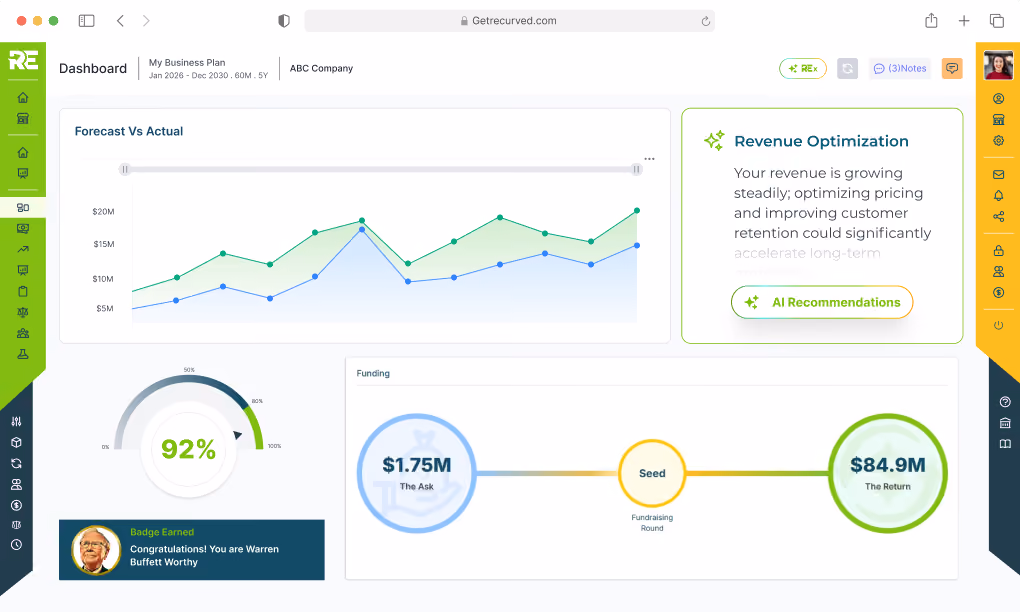Click the share icon in the yellow sidebar
Viewport: 1020px width, 612px height.
[999, 217]
